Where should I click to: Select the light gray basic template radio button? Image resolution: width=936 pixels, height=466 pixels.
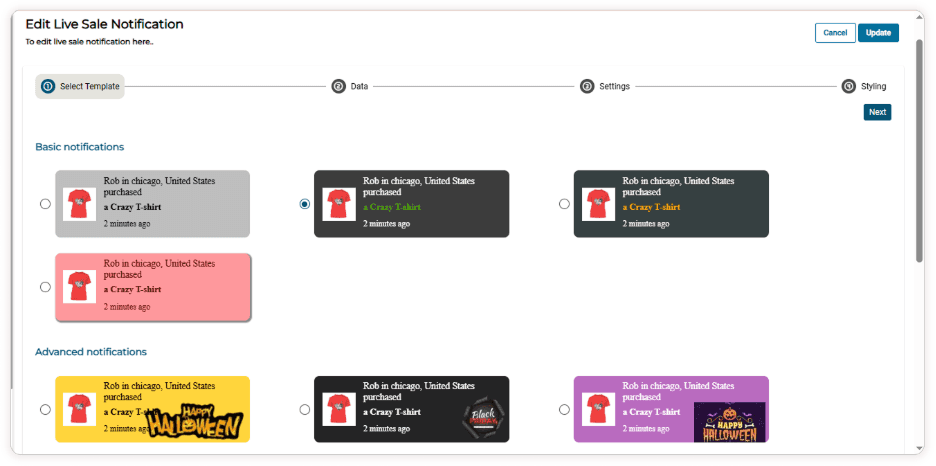pos(45,204)
